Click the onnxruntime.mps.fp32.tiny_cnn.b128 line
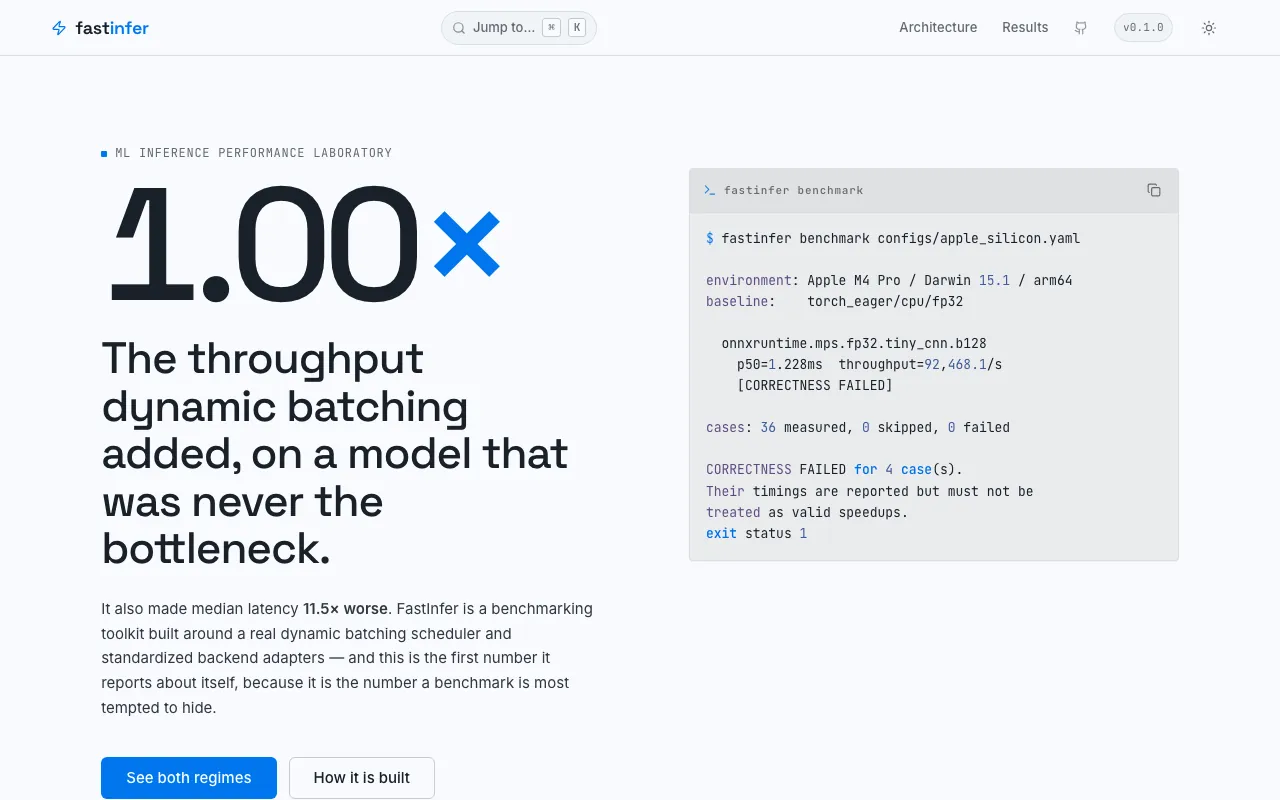 point(854,343)
